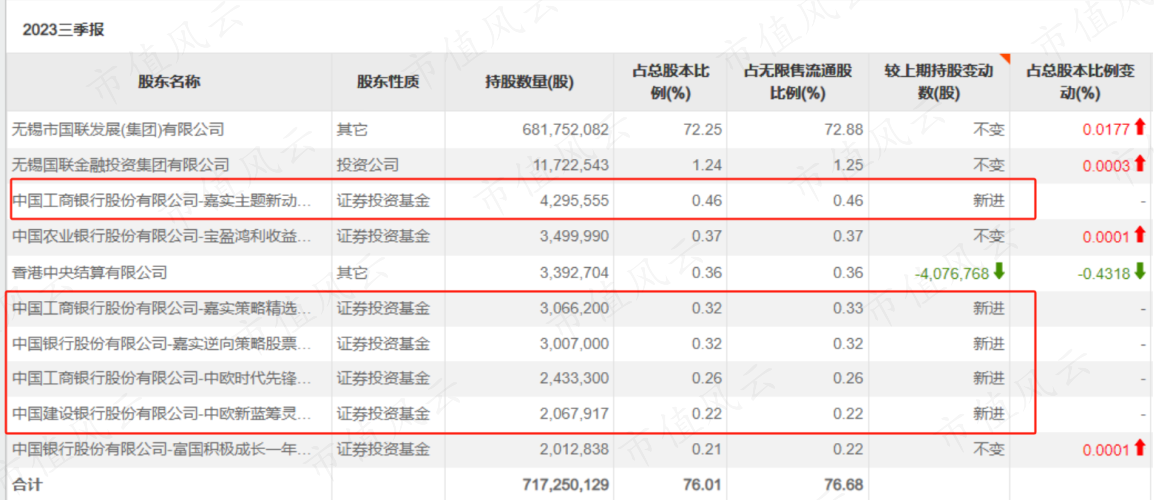This screenshot has height=500, width=1154.
Task: Click the 股东名称 column header
Action: [169, 82]
